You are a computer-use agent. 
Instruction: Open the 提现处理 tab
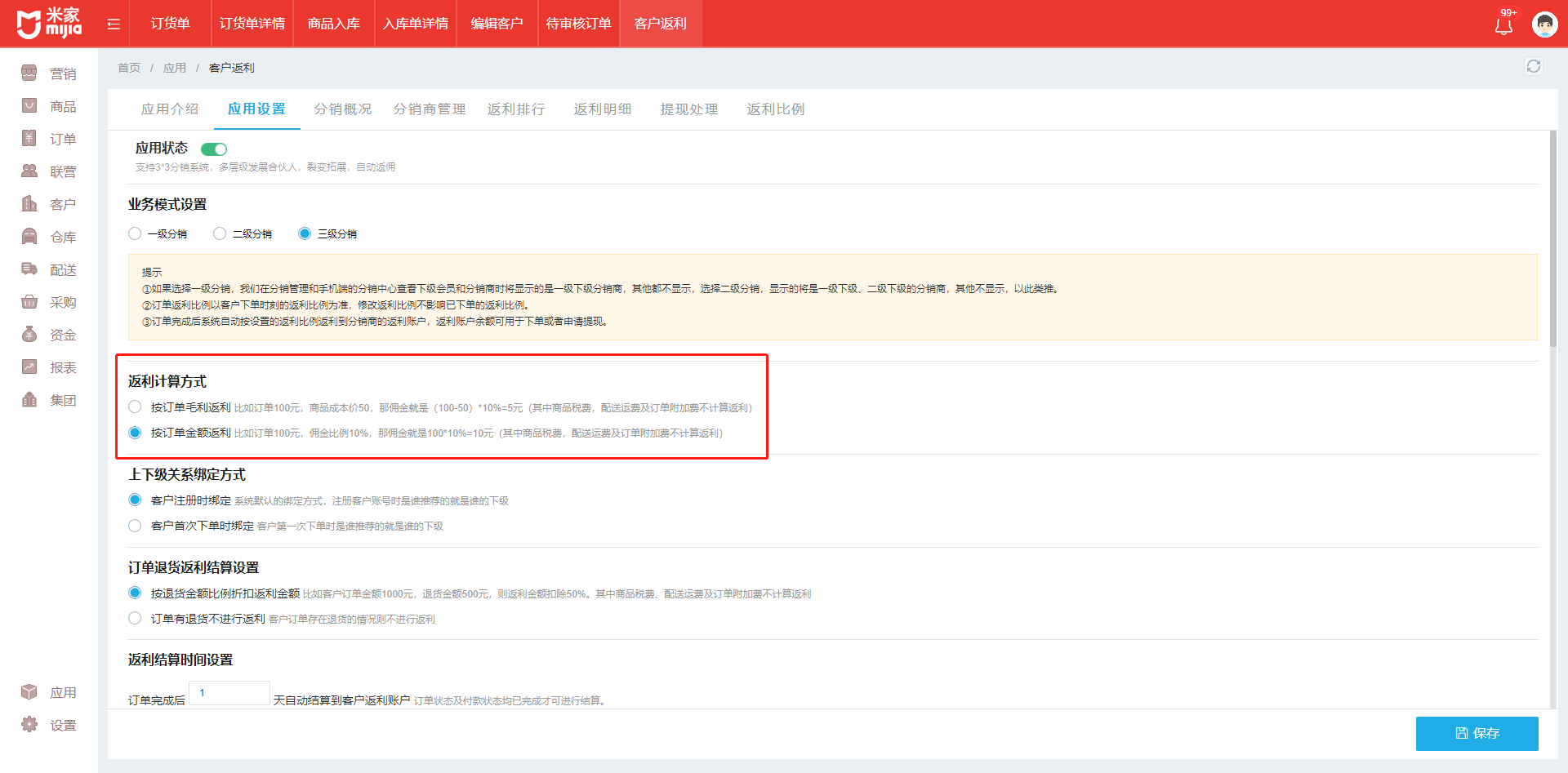(x=688, y=109)
